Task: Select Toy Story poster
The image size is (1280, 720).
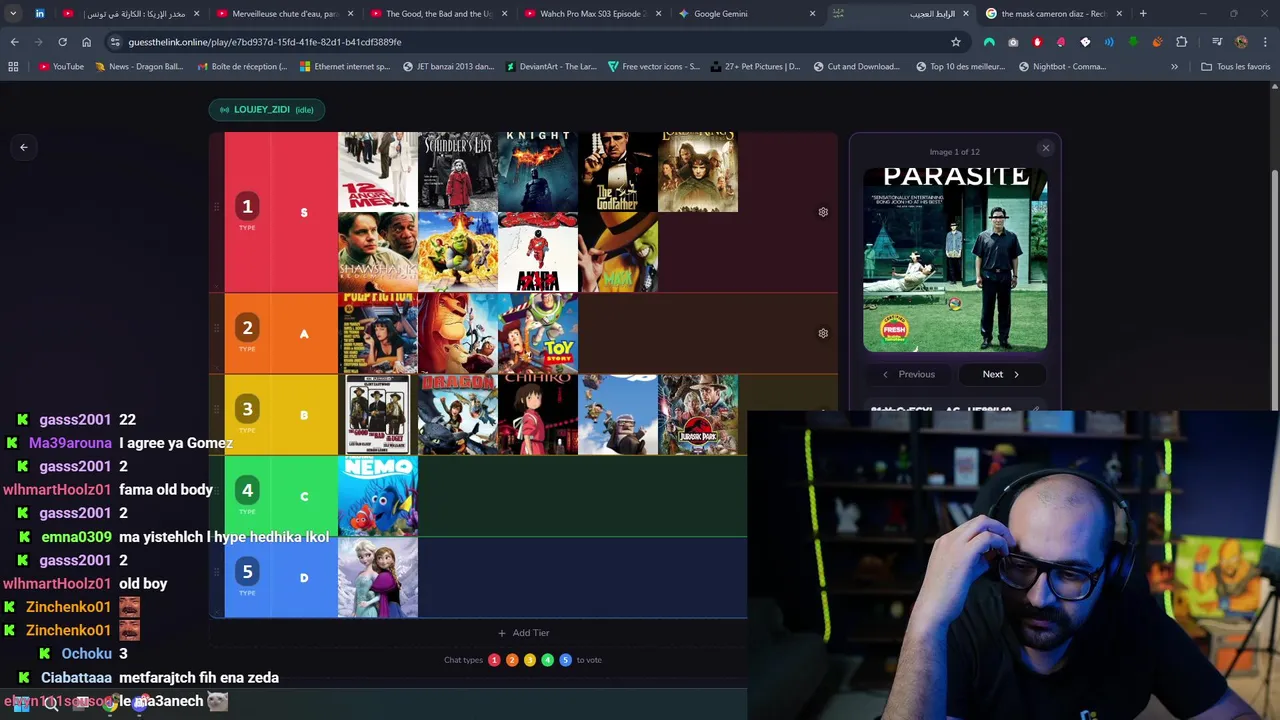Action: click(538, 334)
